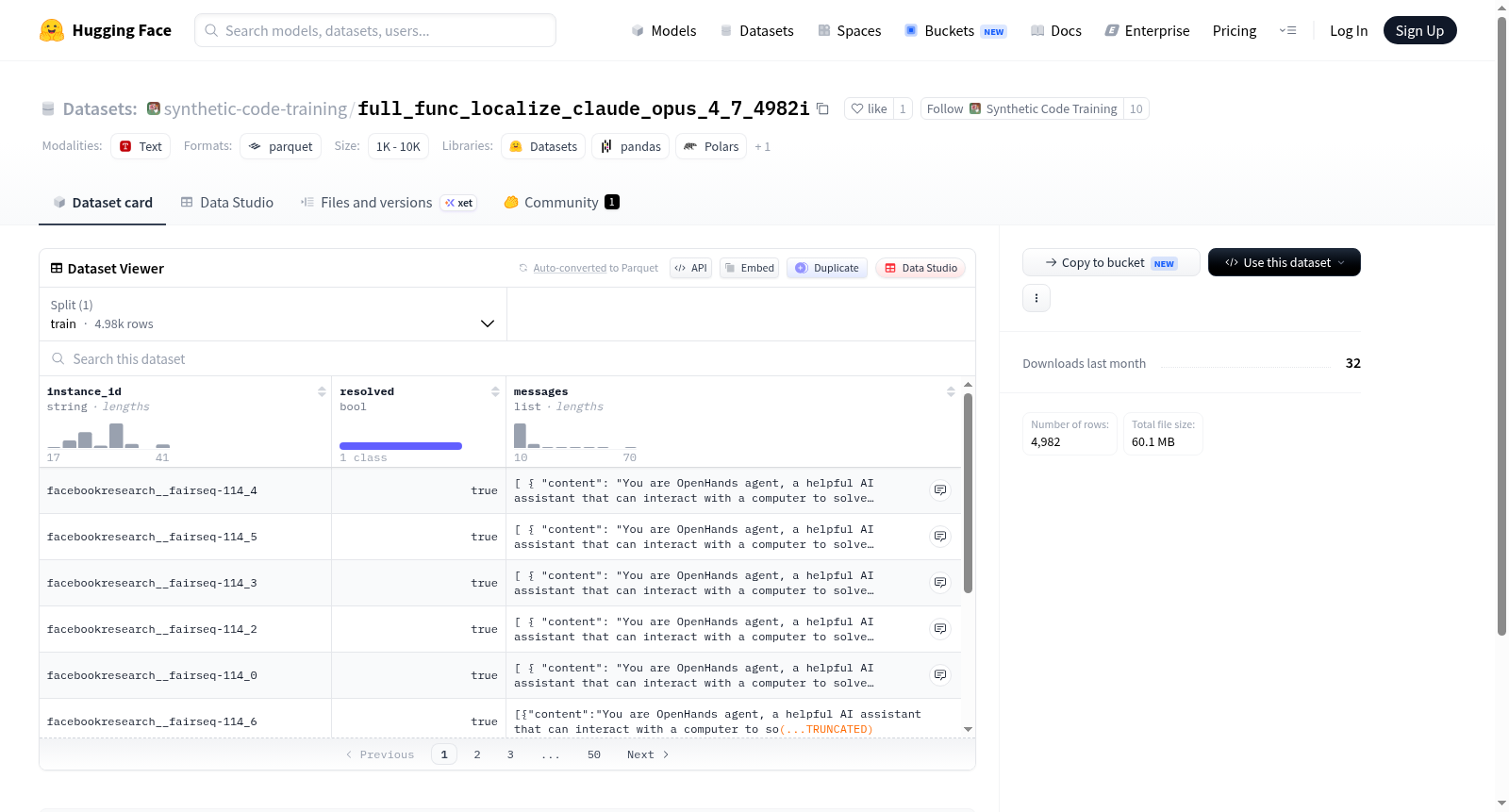Click the synthetic-code-training organization avatar

coord(154,108)
